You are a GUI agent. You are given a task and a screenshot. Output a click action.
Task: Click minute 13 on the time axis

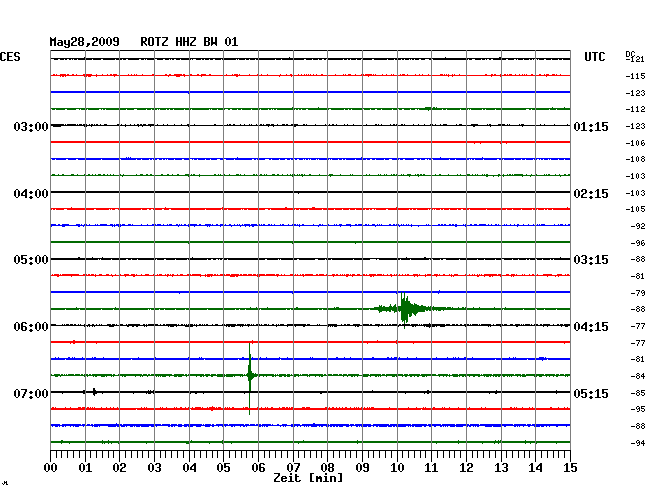501,467
